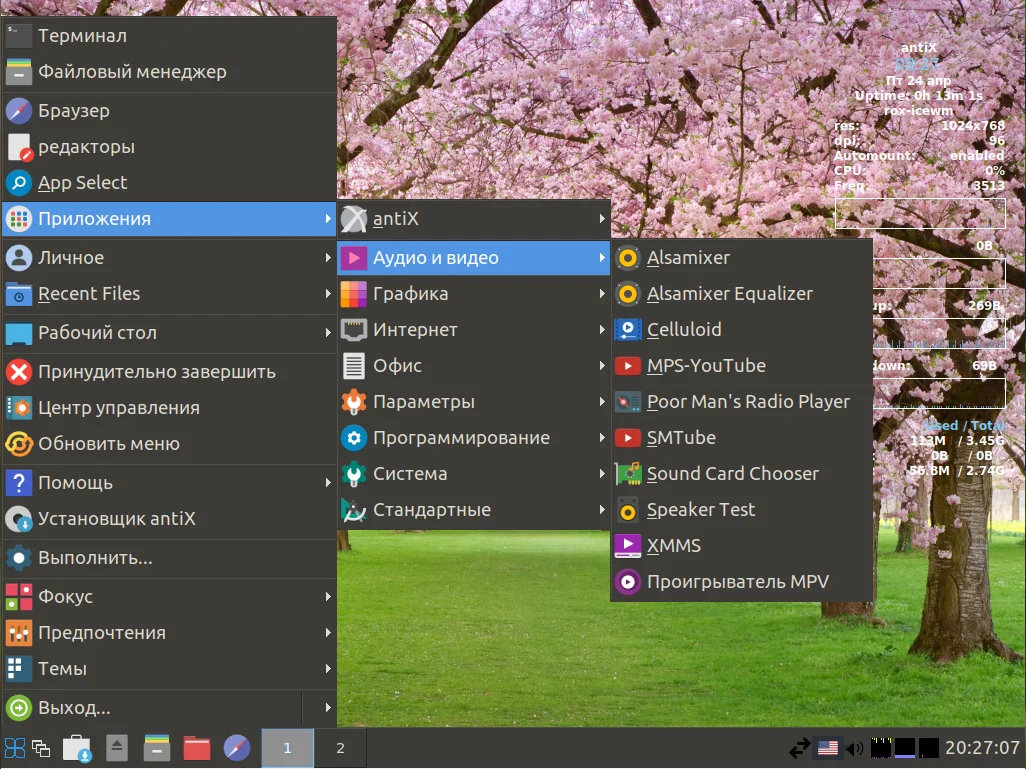Click the taskbar clock

(982, 748)
